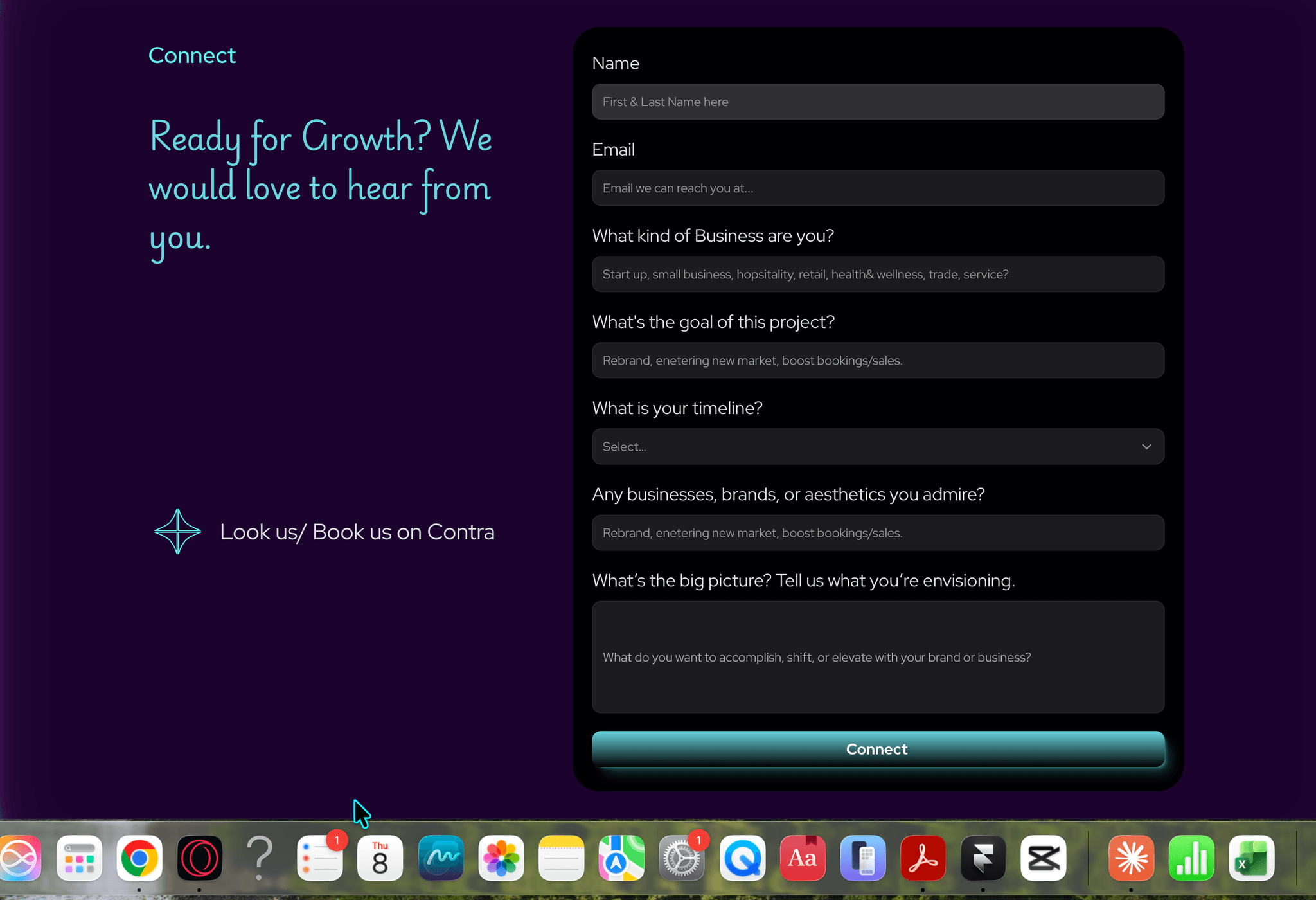Launch CapCut from the dock

pyautogui.click(x=1044, y=858)
